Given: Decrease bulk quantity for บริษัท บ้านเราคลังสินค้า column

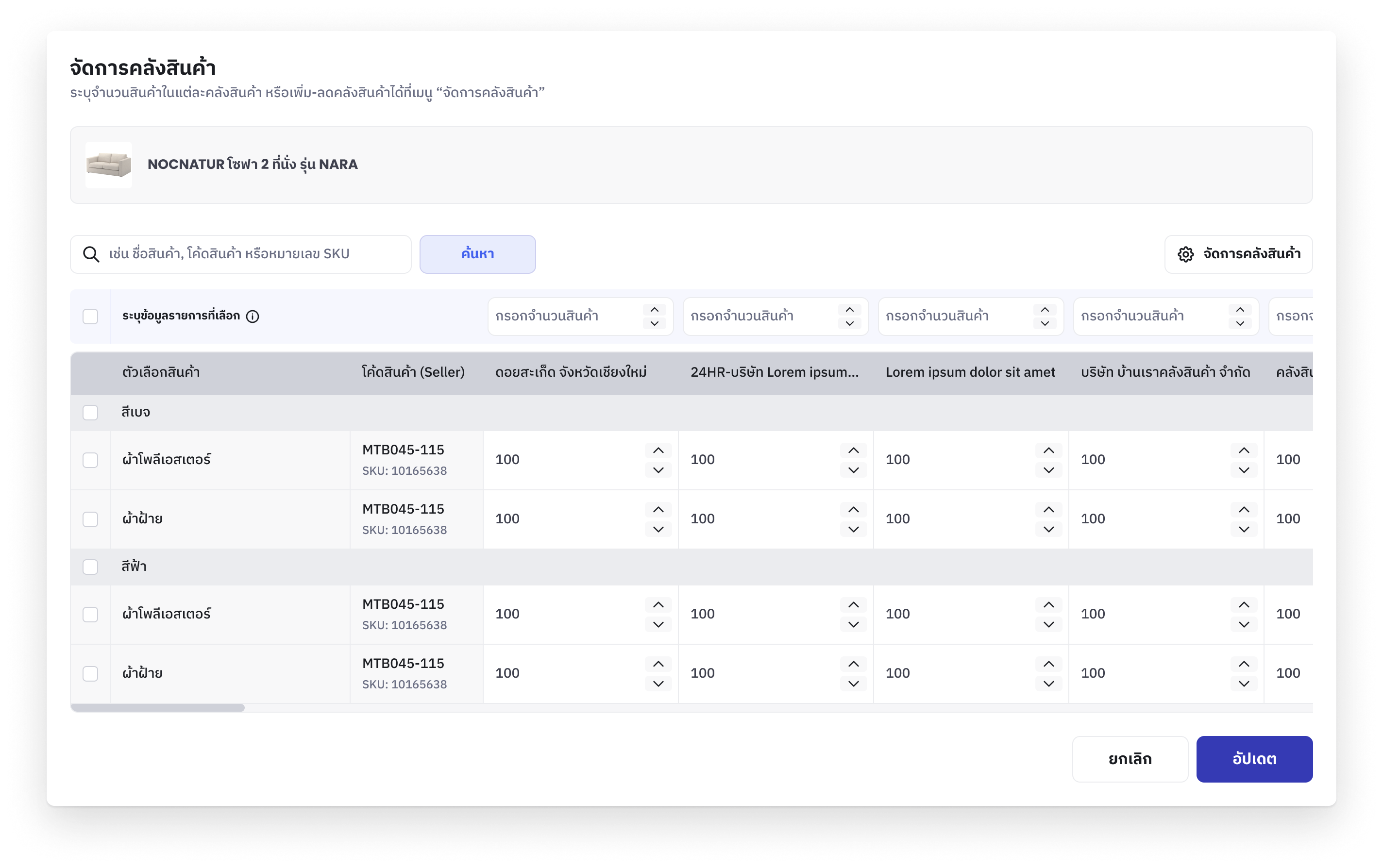Looking at the screenshot, I should pos(1240,323).
